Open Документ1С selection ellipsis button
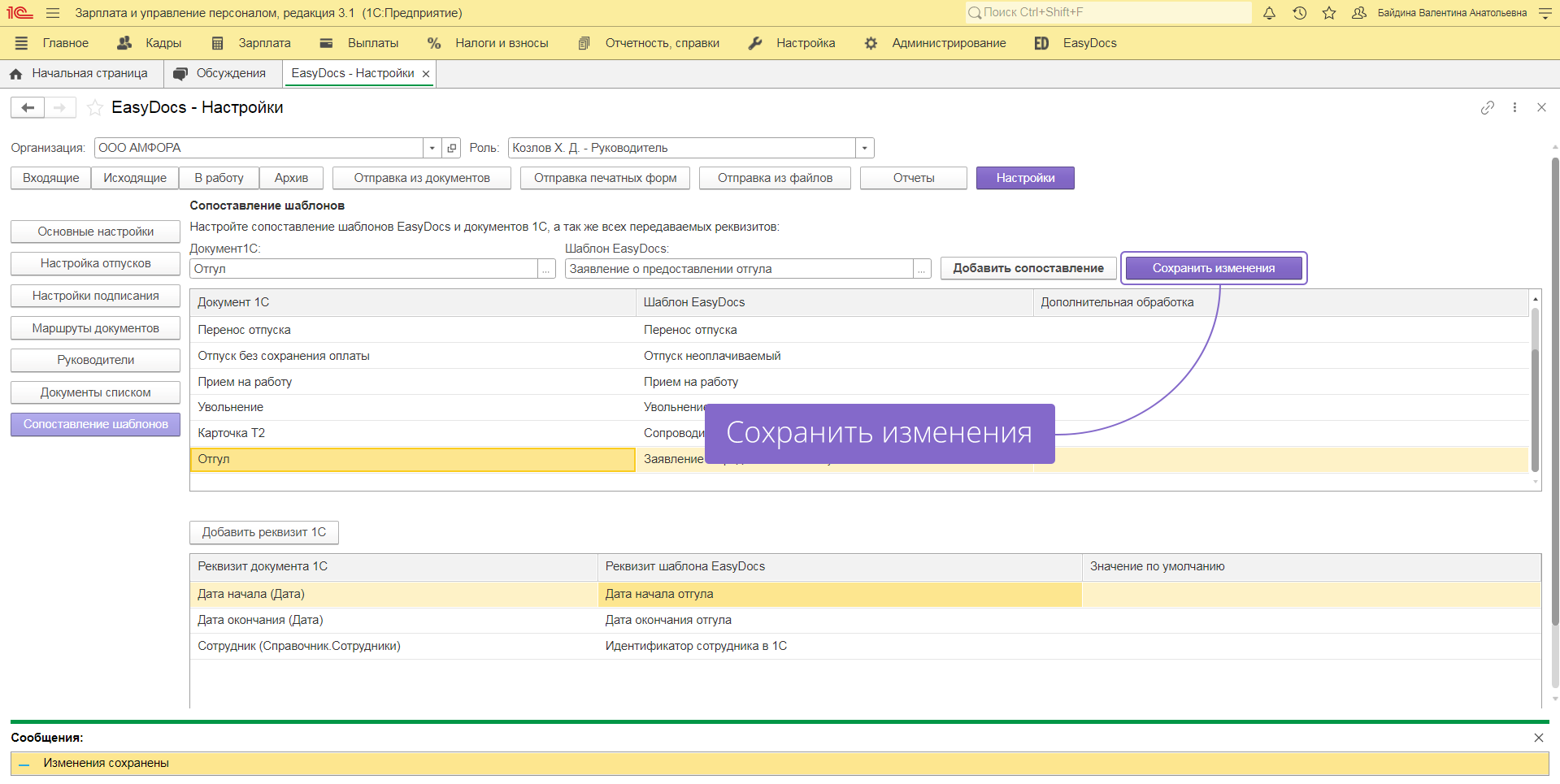Viewport: 1560px width, 784px height. (547, 269)
